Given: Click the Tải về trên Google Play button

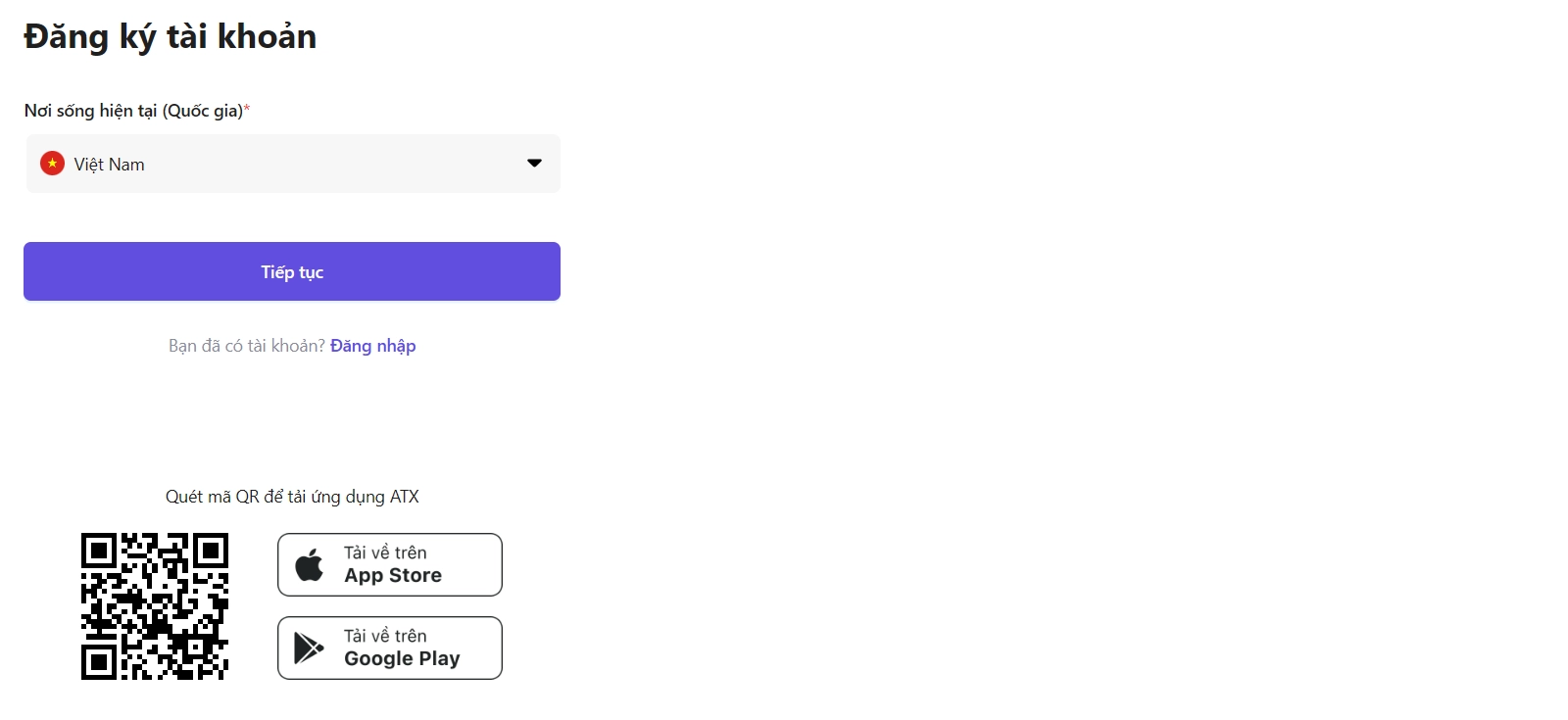Looking at the screenshot, I should pyautogui.click(x=390, y=648).
